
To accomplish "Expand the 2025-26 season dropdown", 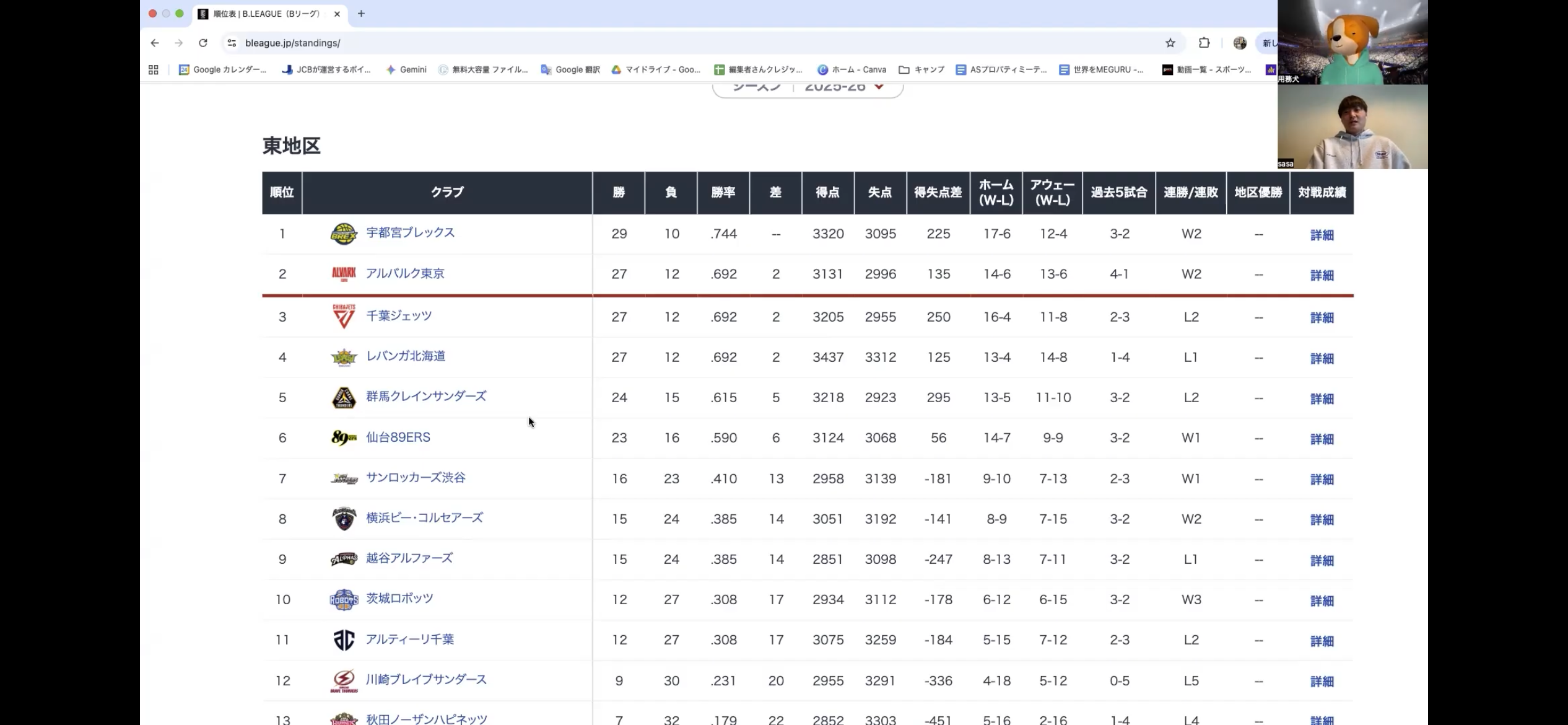I will click(878, 87).
